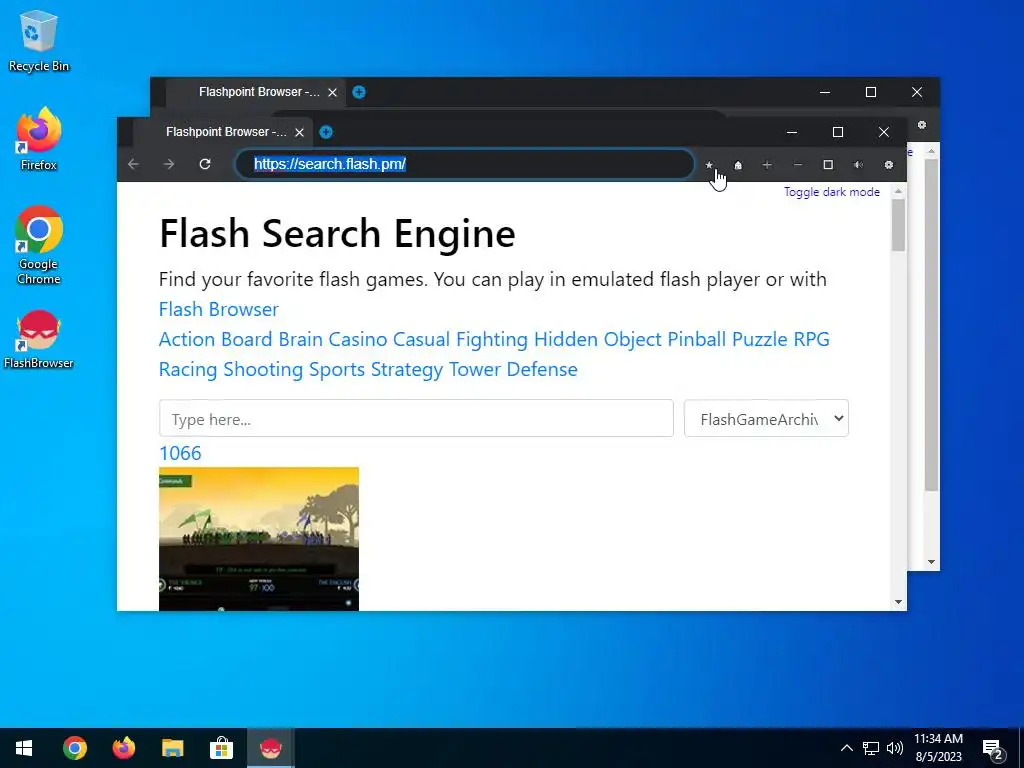This screenshot has width=1024, height=768.
Task: Reload the page with the refresh icon
Action: point(205,164)
